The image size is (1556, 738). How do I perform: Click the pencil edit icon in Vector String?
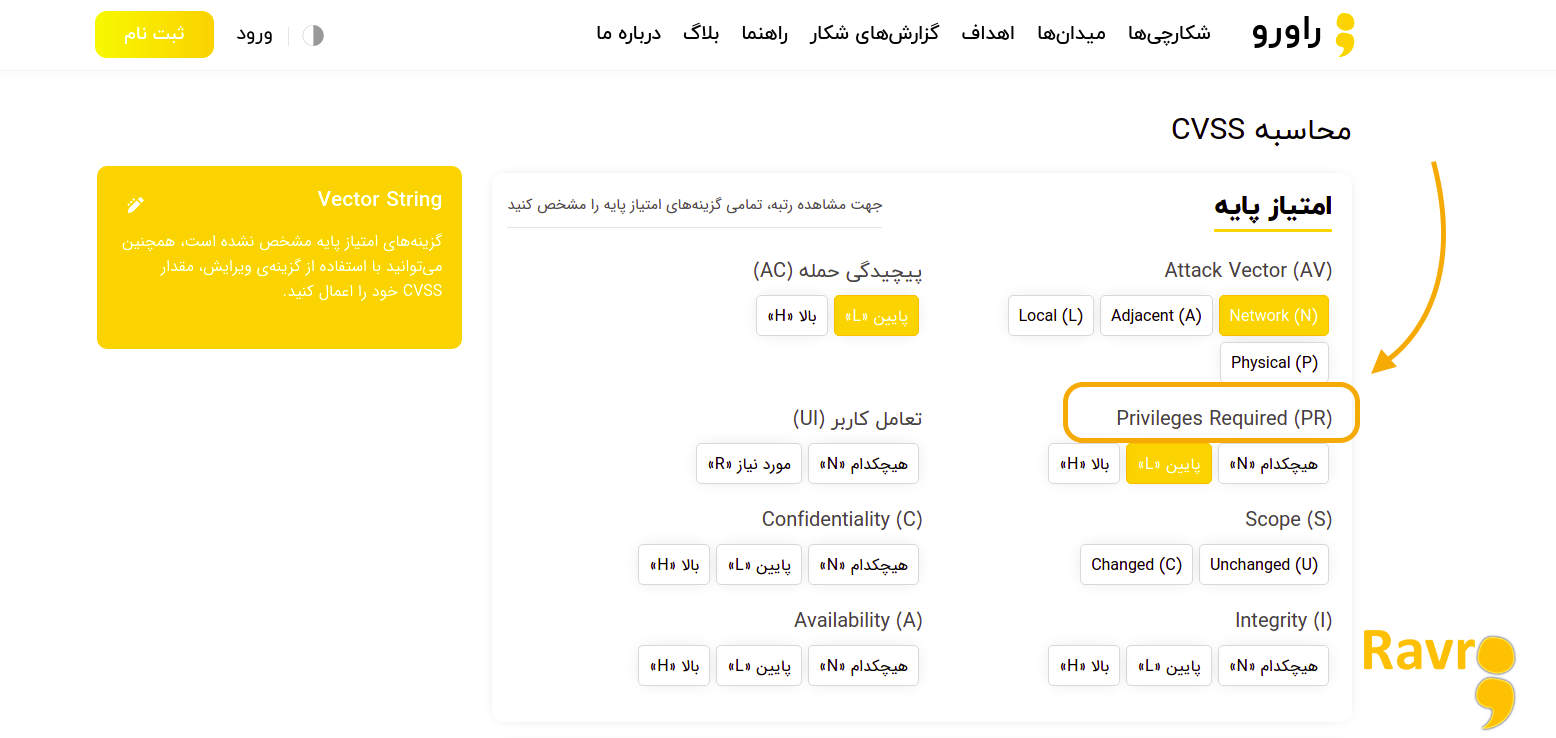pos(136,204)
